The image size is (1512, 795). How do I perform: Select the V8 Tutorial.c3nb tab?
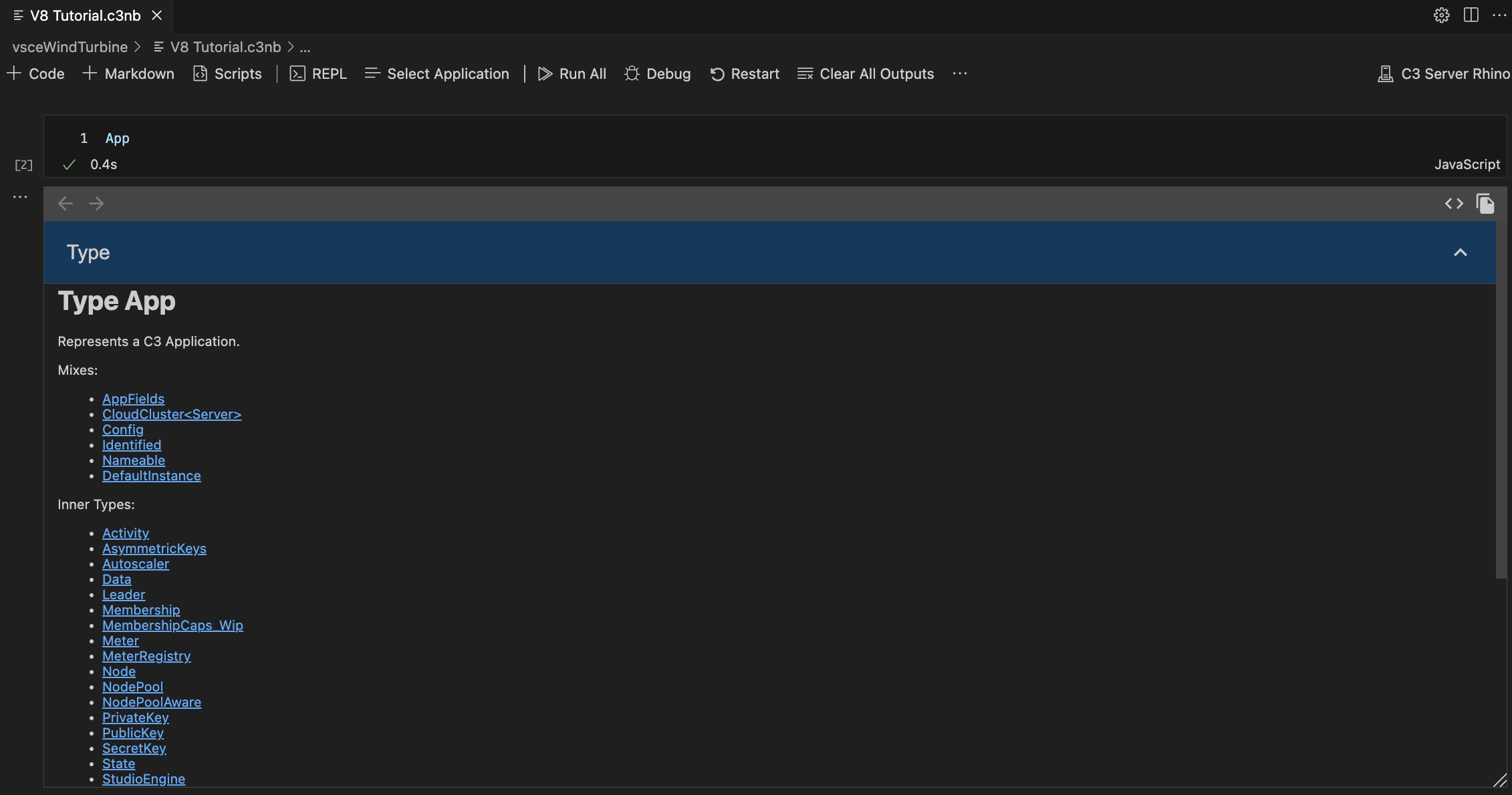click(x=85, y=15)
